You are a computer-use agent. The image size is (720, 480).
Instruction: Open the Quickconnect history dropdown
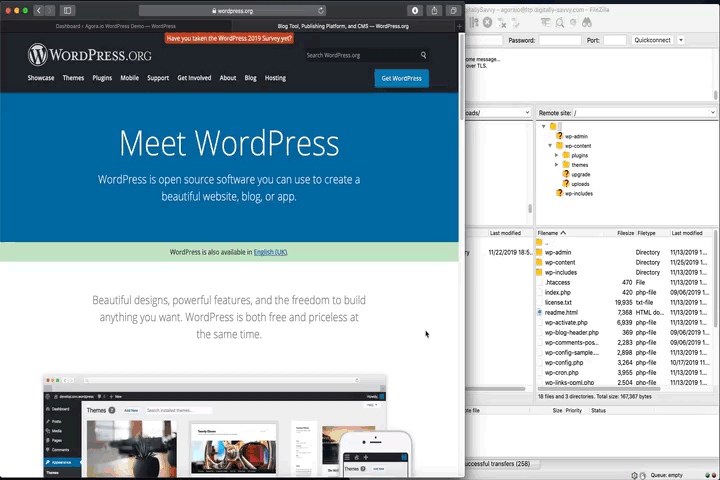coord(681,40)
